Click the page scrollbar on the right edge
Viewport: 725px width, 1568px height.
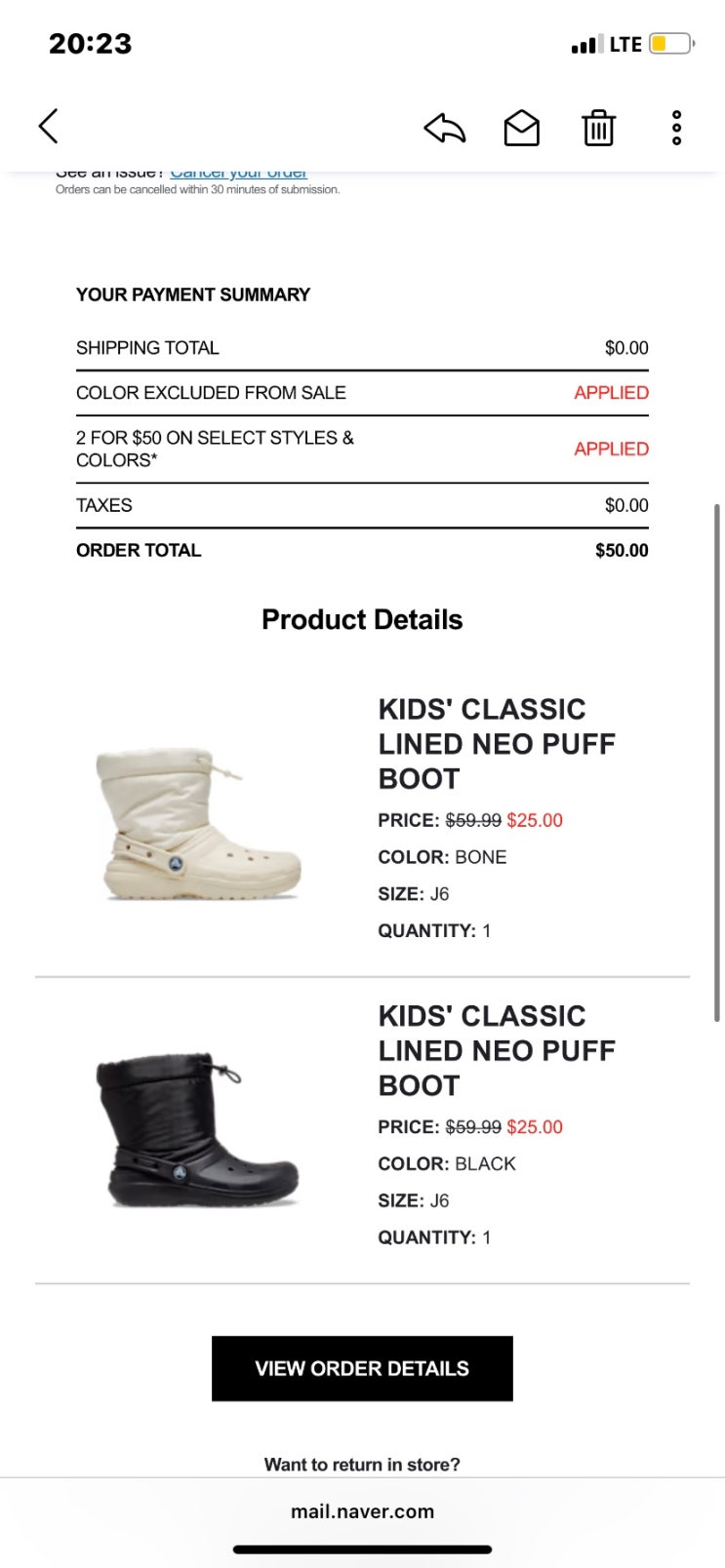(717, 763)
